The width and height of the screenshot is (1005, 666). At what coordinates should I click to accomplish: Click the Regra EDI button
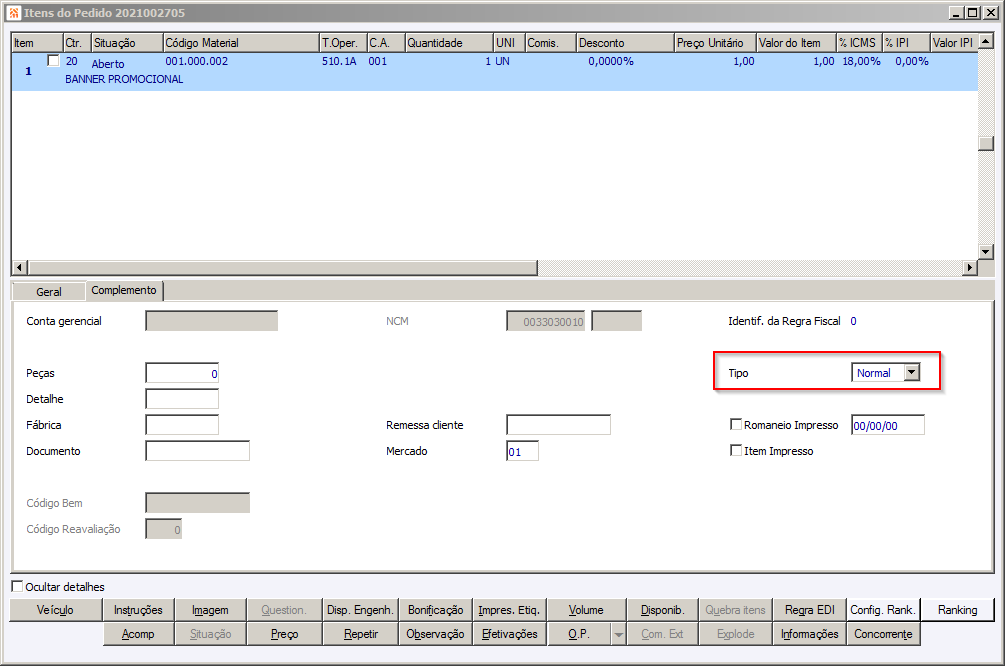pyautogui.click(x=810, y=610)
